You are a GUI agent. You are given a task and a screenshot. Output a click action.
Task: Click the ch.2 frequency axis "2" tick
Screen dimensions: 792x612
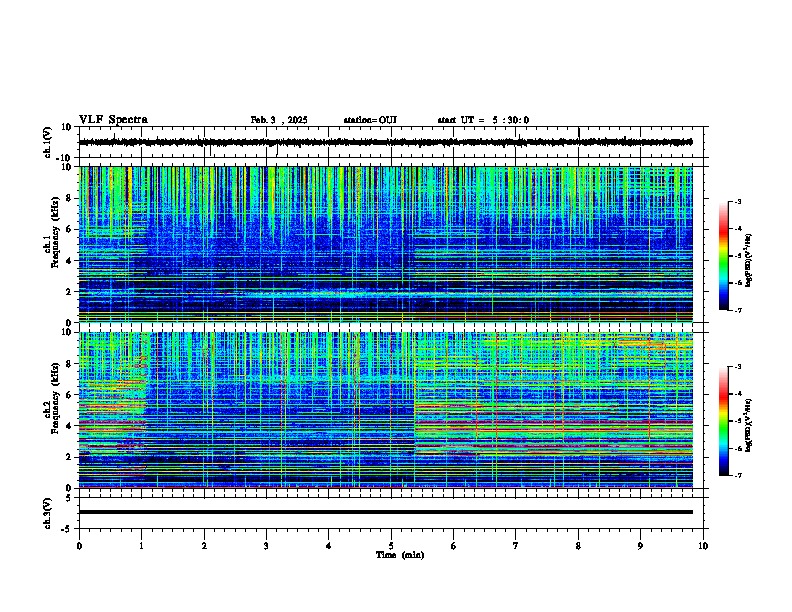69,457
